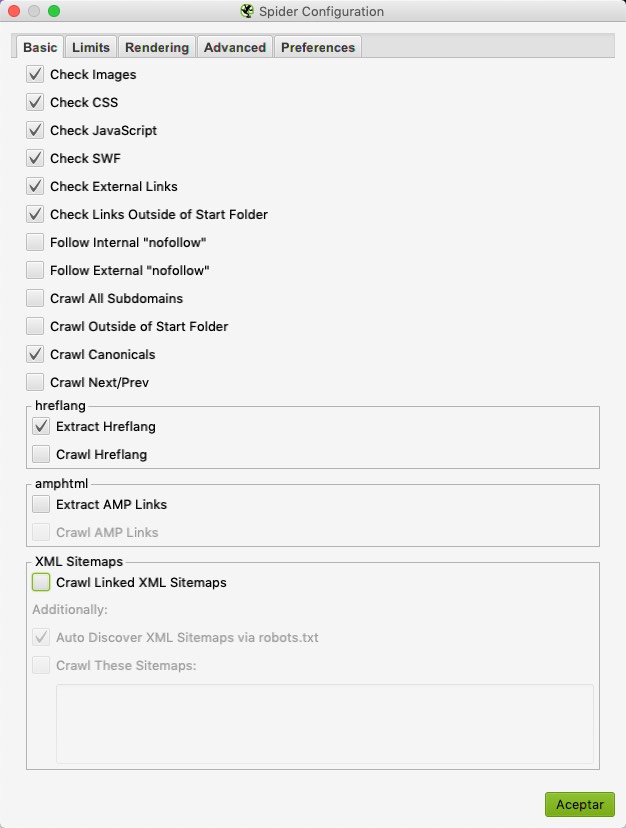Go to the Advanced tab
626x828 pixels.
click(235, 47)
